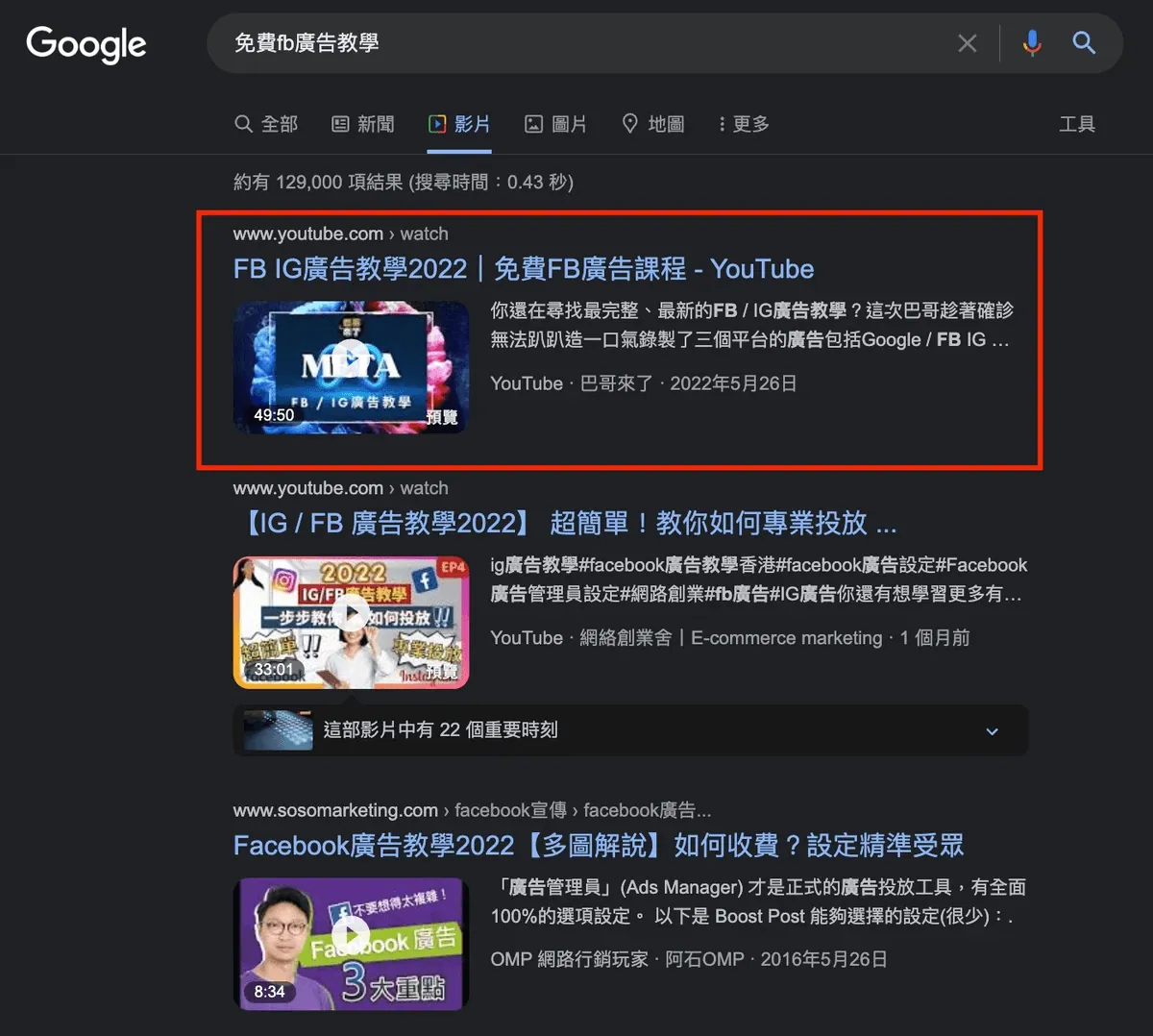Open the FB IG廣告教學2022 video result title
The height and width of the screenshot is (1036, 1153).
(x=524, y=269)
